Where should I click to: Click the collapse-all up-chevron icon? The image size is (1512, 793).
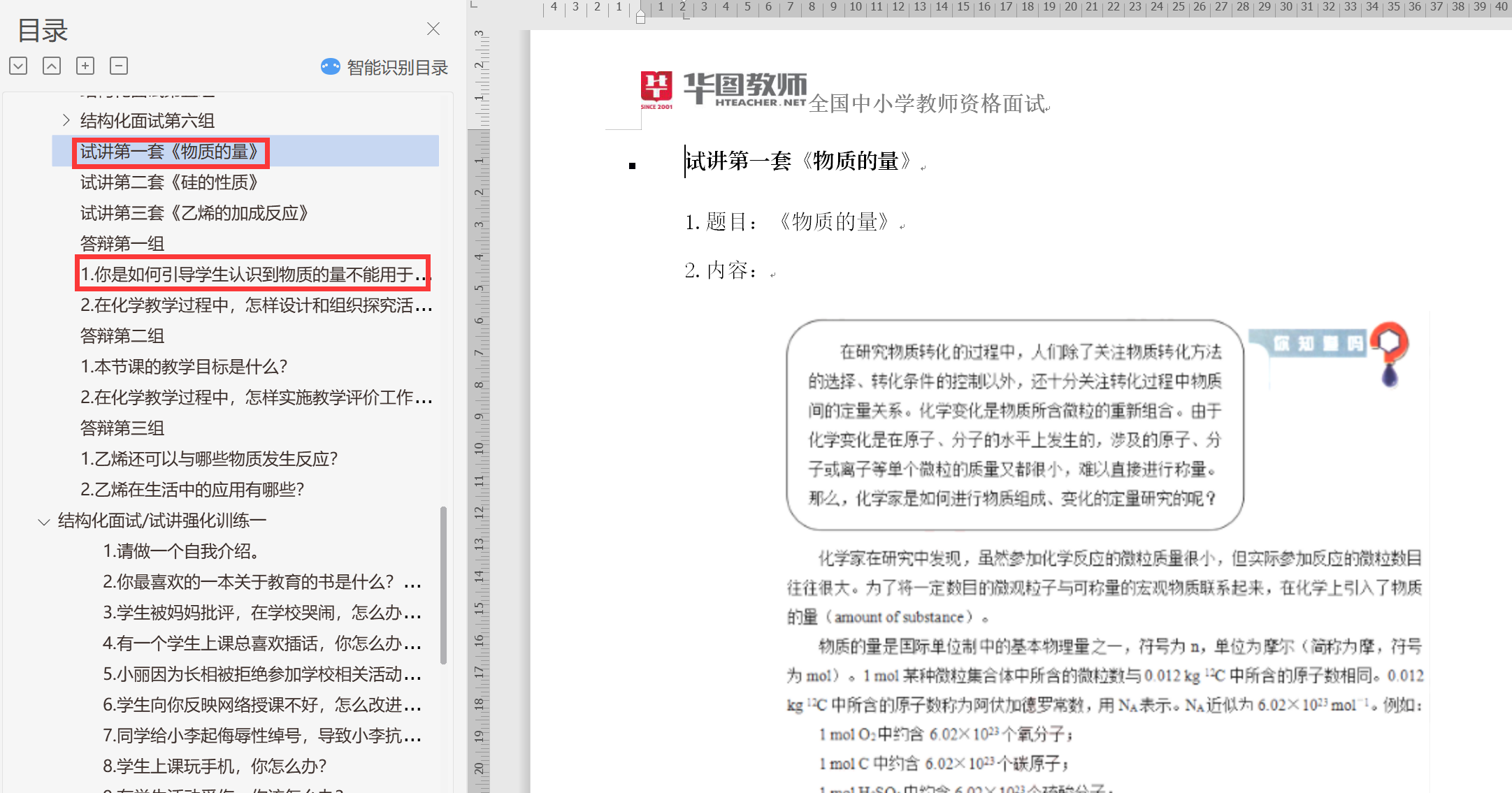pyautogui.click(x=52, y=66)
